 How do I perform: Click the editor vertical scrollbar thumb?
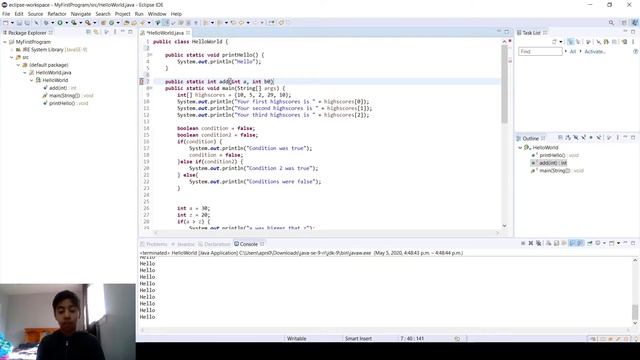point(504,84)
